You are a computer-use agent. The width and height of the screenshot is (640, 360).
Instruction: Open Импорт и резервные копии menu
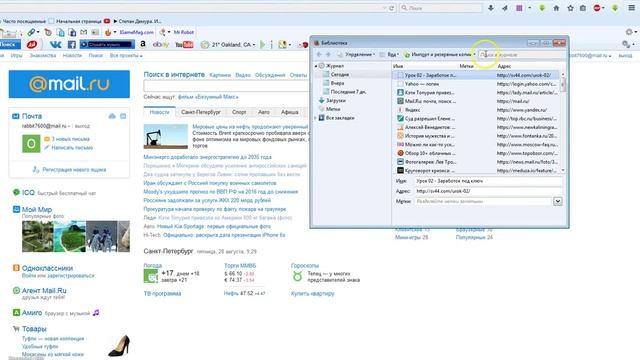(x=440, y=54)
